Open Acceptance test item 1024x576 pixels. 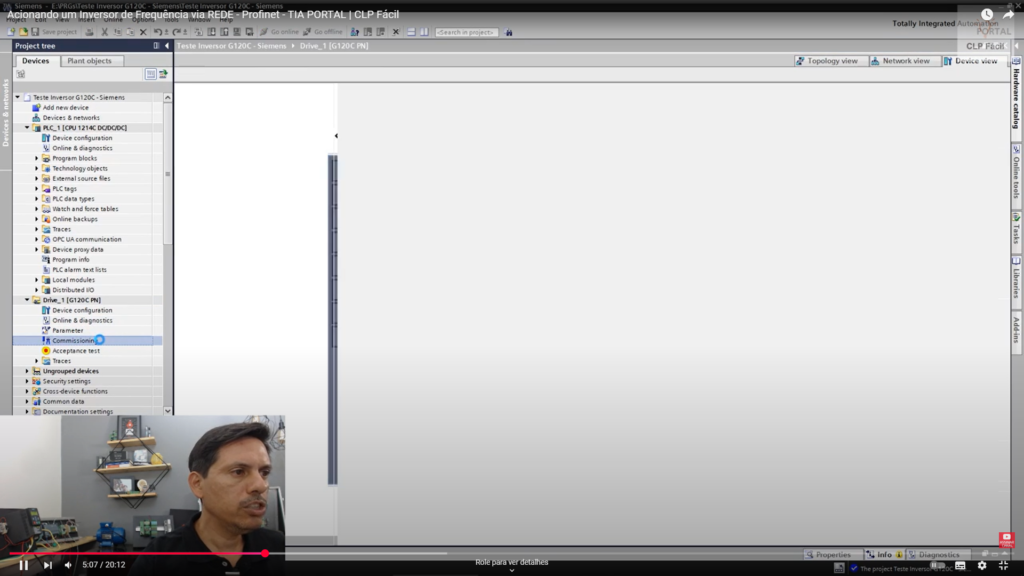[x=76, y=351]
